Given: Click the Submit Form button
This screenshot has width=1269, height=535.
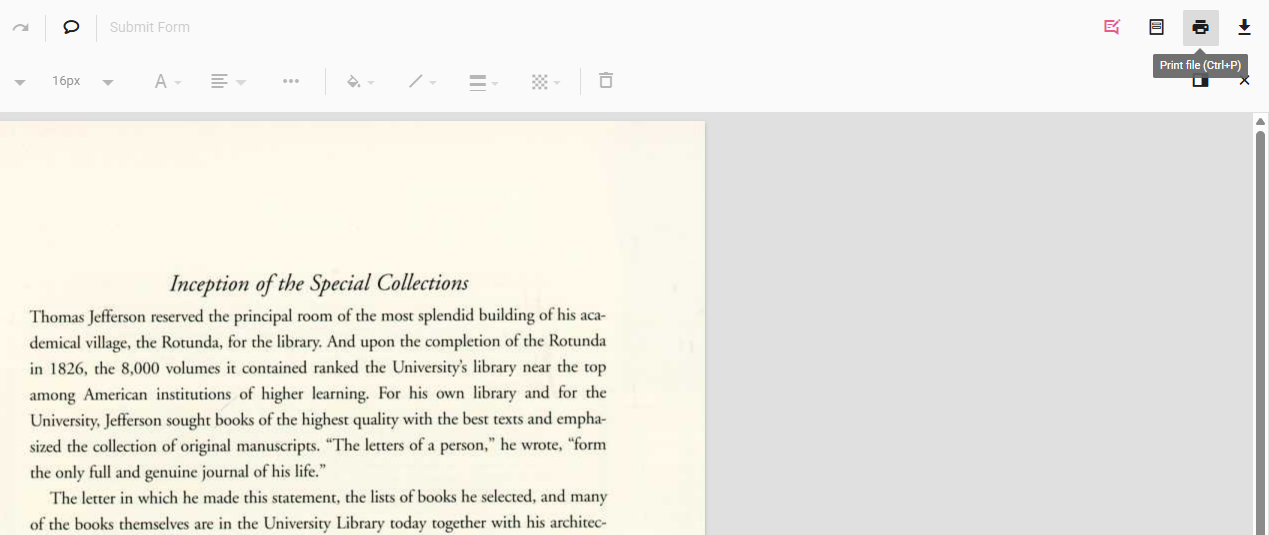Looking at the screenshot, I should click(150, 27).
